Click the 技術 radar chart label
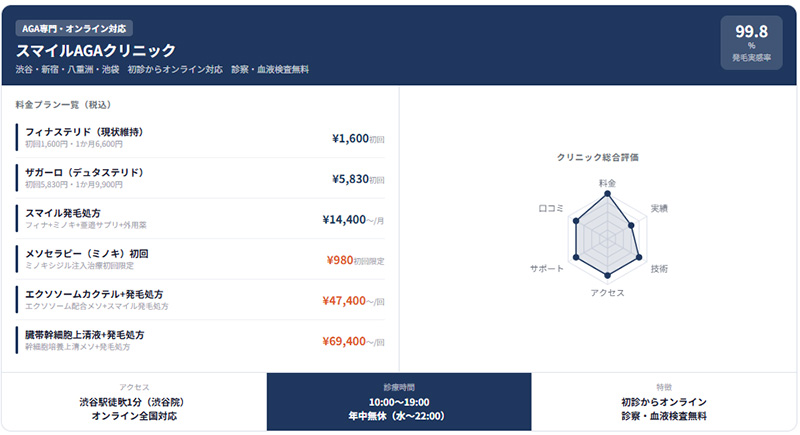 (659, 269)
